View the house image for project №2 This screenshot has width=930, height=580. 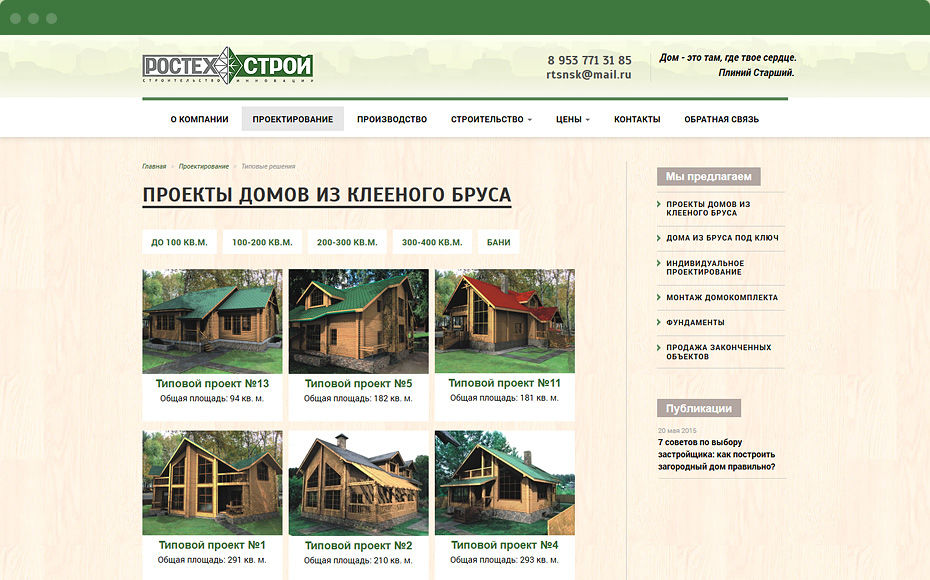358,483
